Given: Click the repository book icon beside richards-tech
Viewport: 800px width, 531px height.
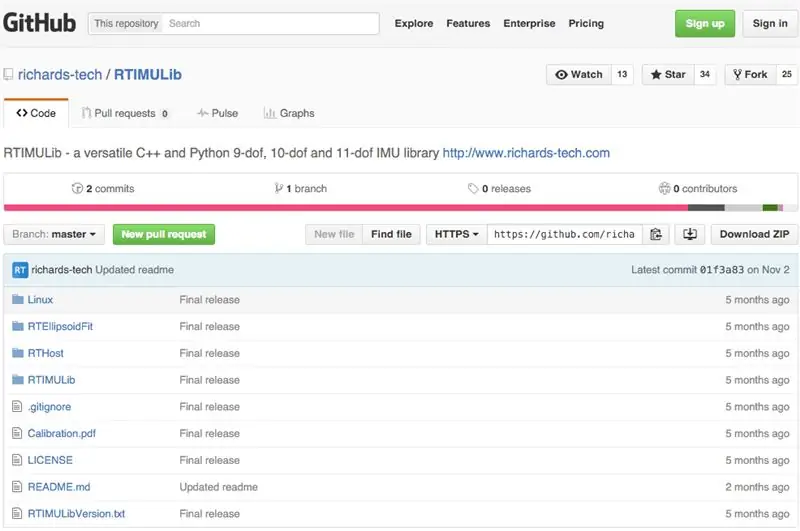Looking at the screenshot, I should tap(8, 75).
